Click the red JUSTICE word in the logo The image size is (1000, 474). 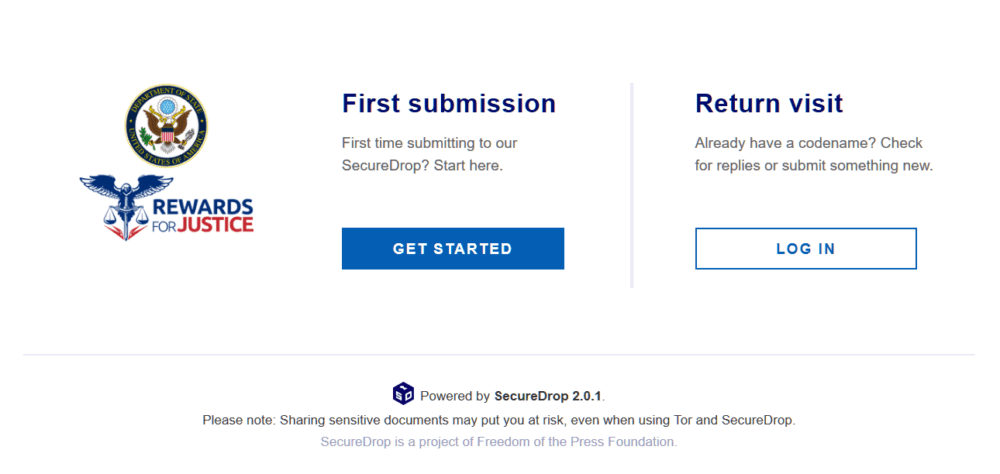(x=214, y=225)
